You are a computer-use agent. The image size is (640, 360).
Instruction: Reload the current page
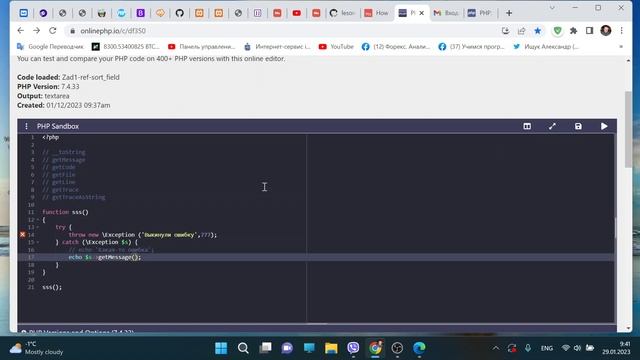point(53,31)
